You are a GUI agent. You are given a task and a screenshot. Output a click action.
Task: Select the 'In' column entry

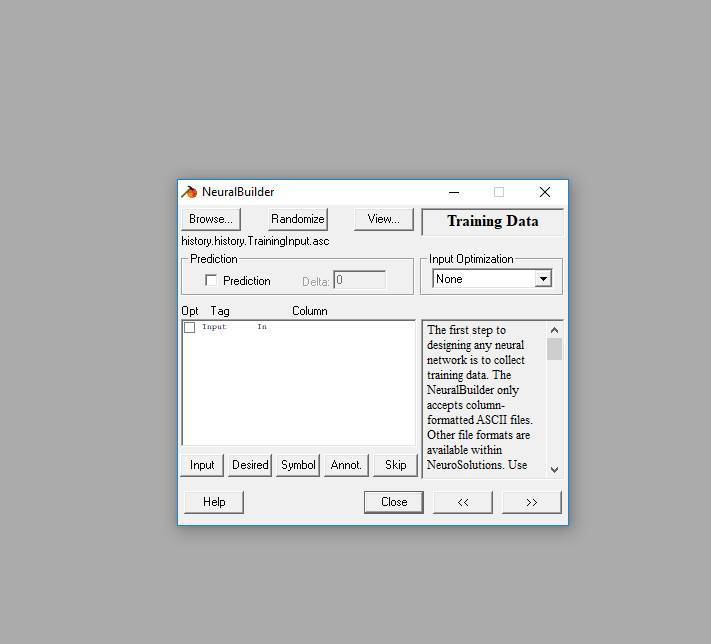[x=262, y=327]
